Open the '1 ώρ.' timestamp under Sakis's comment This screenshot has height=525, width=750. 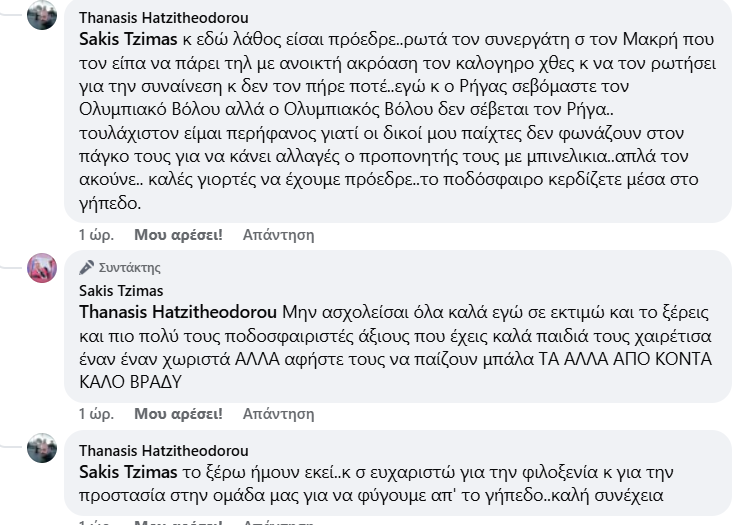click(96, 412)
